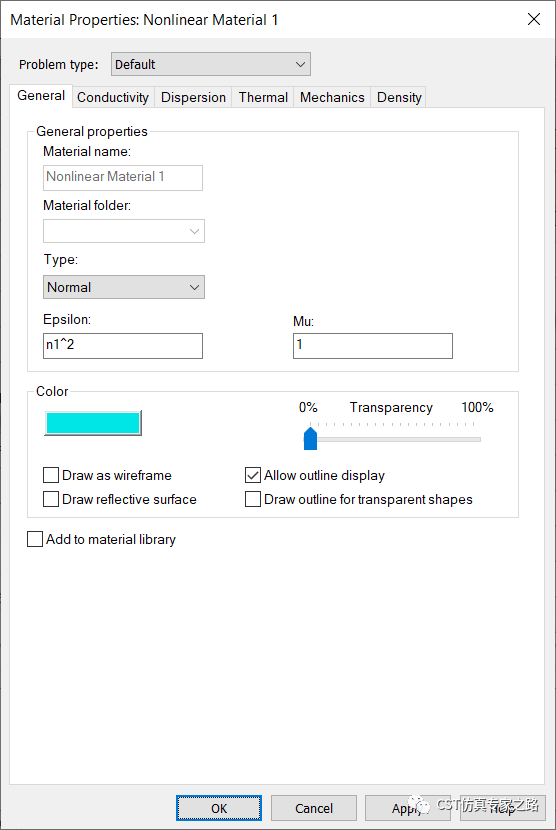This screenshot has width=556, height=830.
Task: Go to the Density tab
Action: [399, 97]
